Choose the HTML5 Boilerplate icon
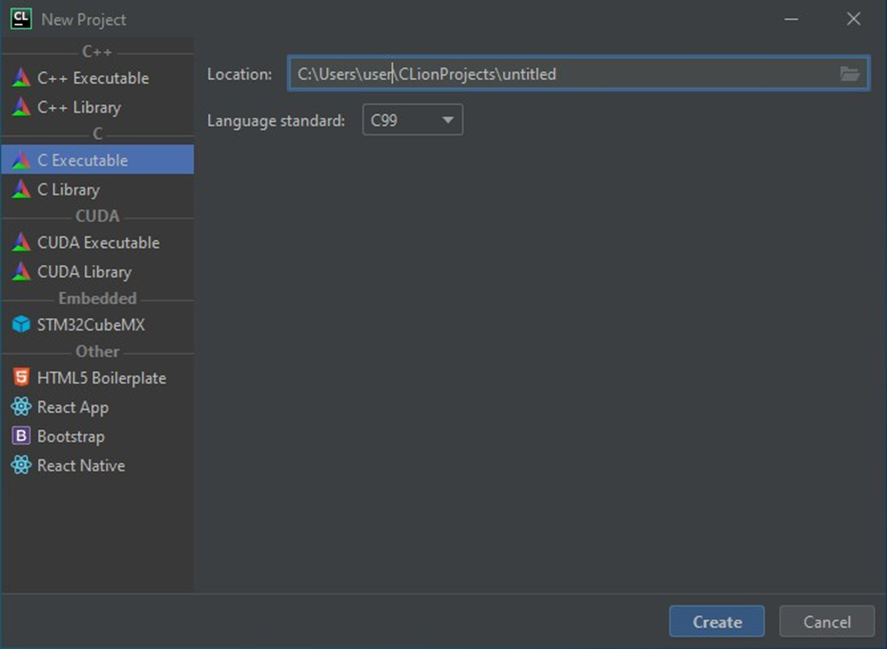The height and width of the screenshot is (649, 887). [x=21, y=377]
